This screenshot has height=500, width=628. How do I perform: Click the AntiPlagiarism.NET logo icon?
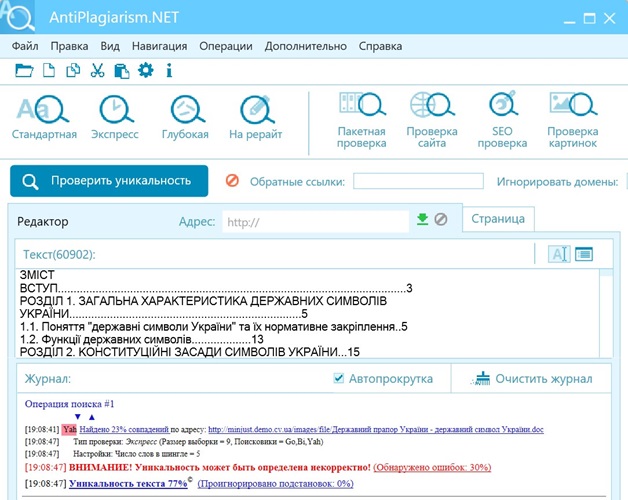(x=18, y=16)
